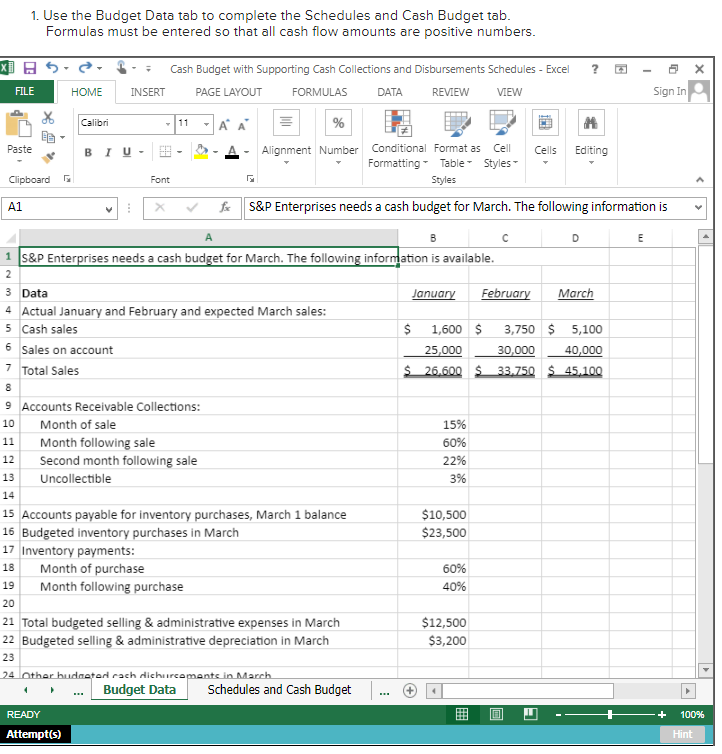
Task: Click the VIEW tab
Action: [x=509, y=92]
